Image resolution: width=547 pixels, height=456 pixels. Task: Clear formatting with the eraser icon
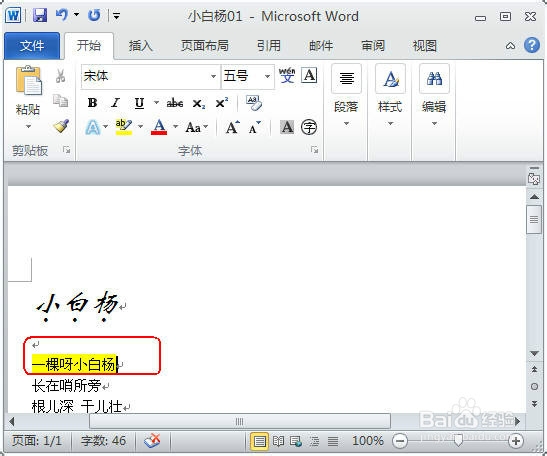(254, 103)
